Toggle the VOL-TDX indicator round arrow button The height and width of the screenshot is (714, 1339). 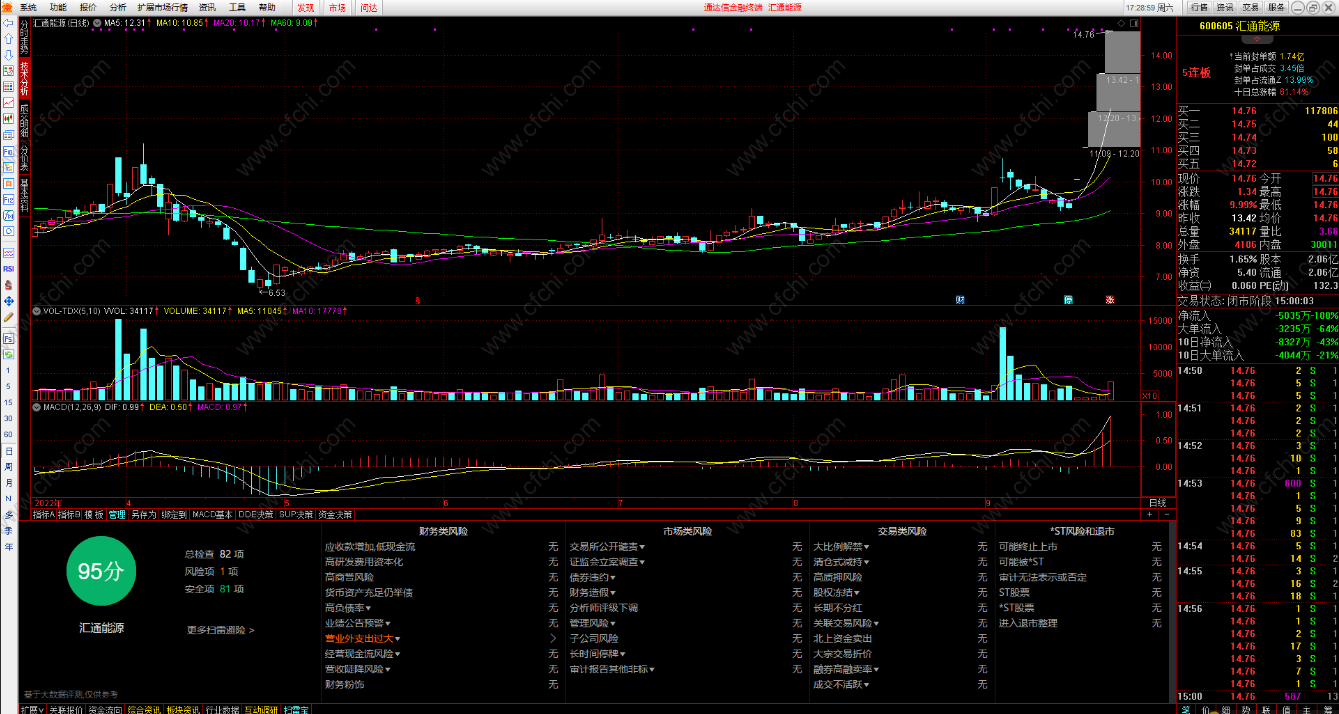[x=37, y=311]
